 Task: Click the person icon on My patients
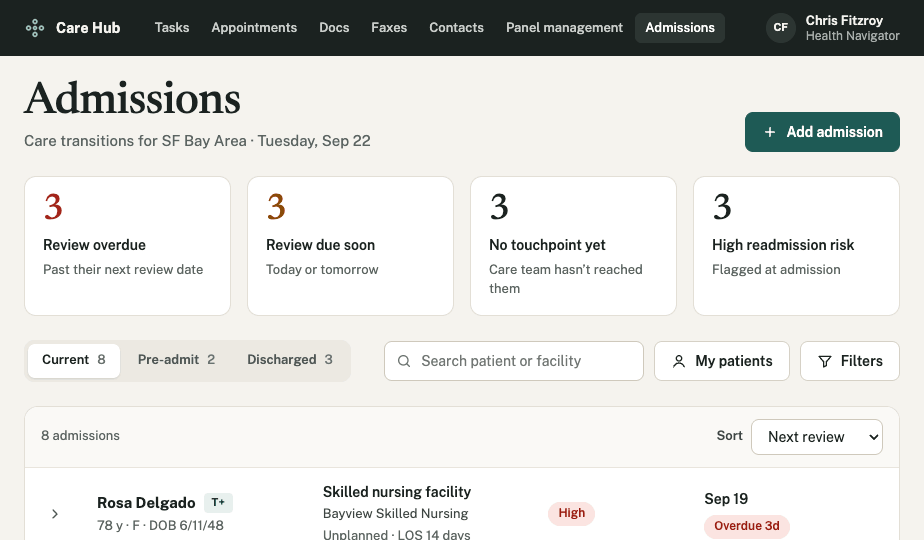click(679, 361)
